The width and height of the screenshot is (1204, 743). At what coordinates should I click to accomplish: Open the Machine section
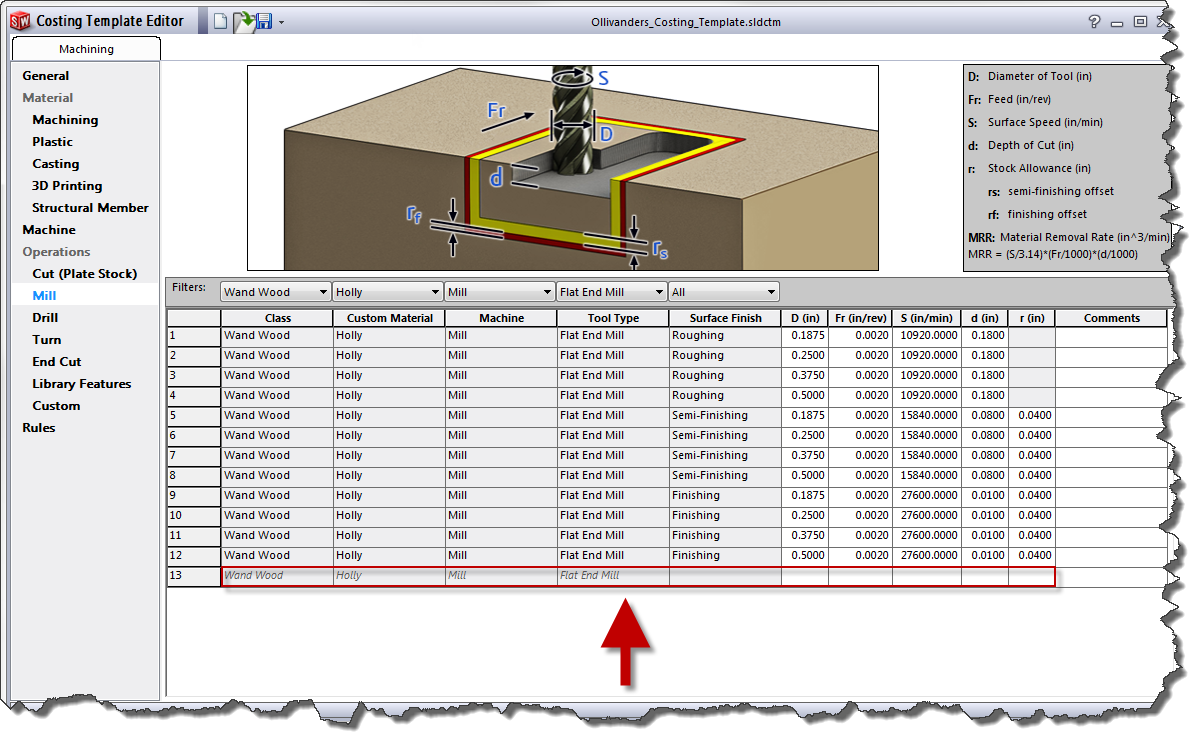tap(49, 230)
